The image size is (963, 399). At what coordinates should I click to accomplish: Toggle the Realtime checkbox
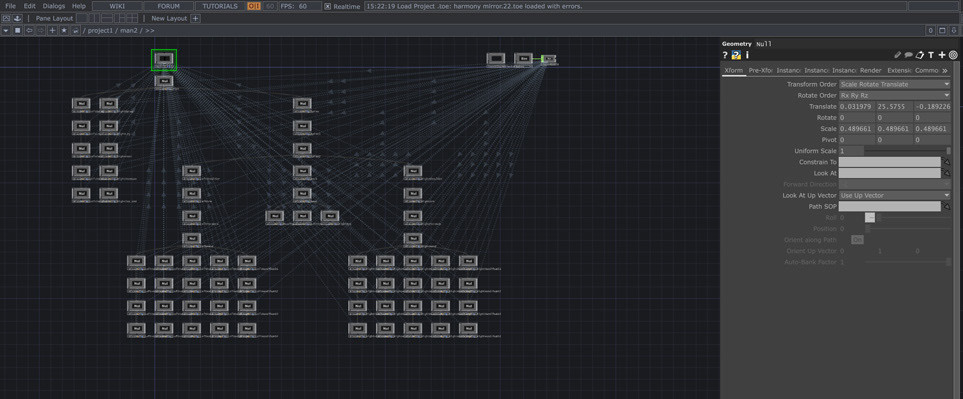[328, 6]
